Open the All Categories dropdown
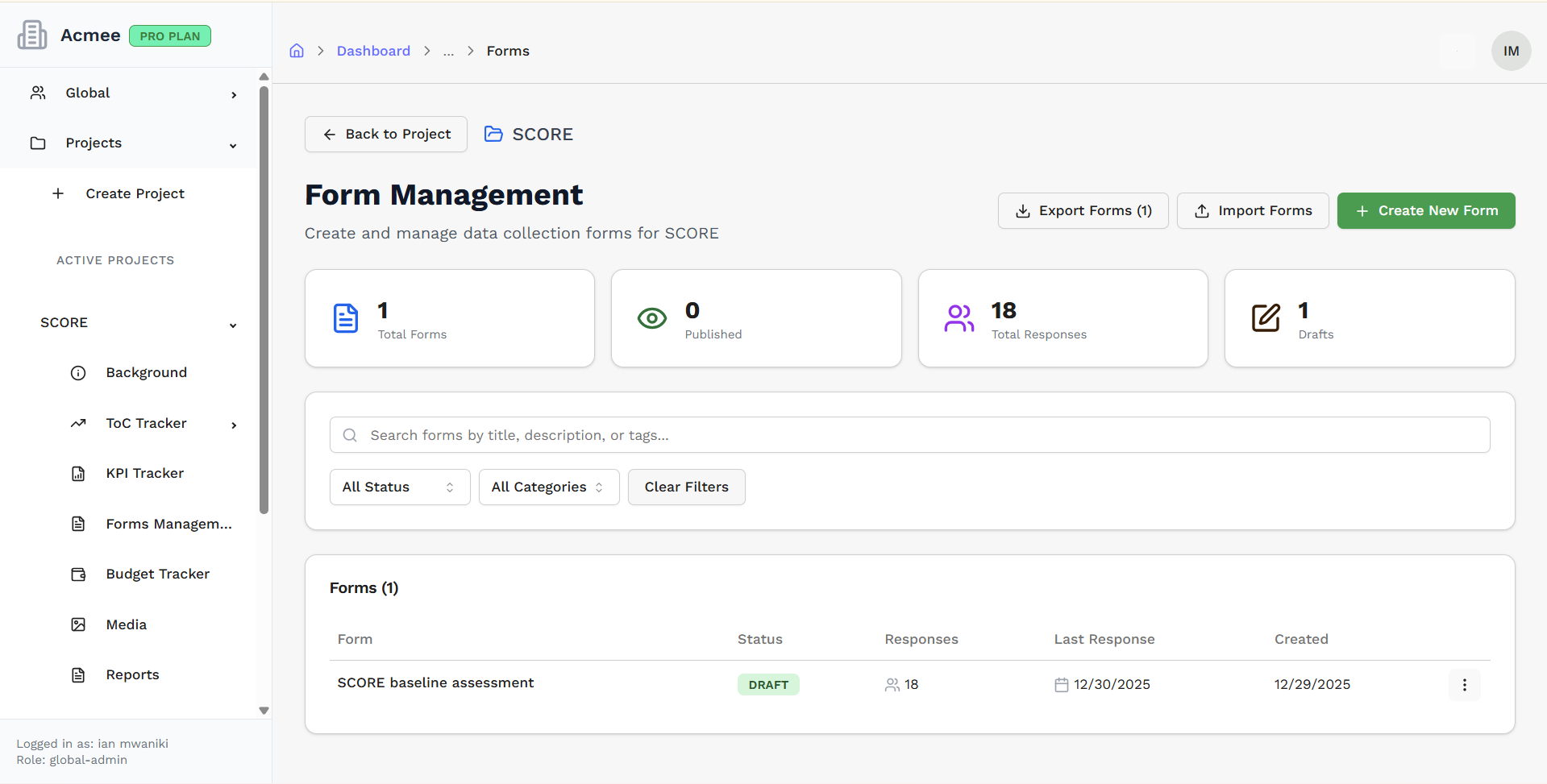This screenshot has width=1547, height=784. (549, 487)
